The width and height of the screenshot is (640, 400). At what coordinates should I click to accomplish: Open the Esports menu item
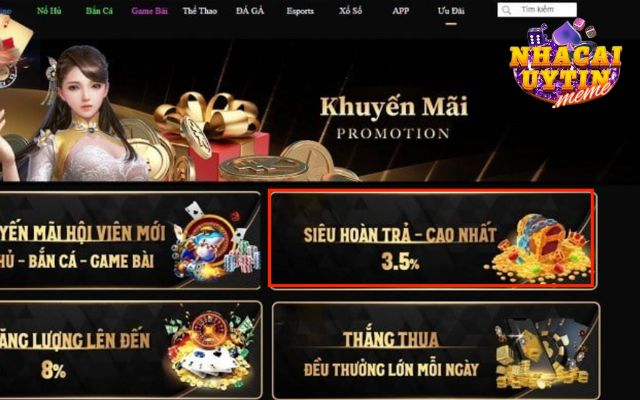point(300,11)
